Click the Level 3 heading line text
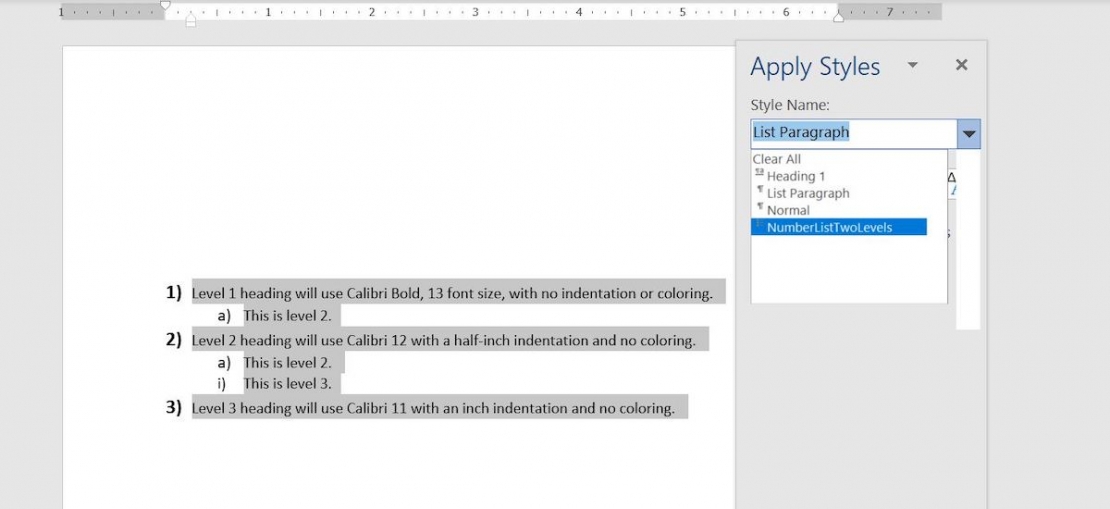This screenshot has height=509, width=1110. pos(433,408)
